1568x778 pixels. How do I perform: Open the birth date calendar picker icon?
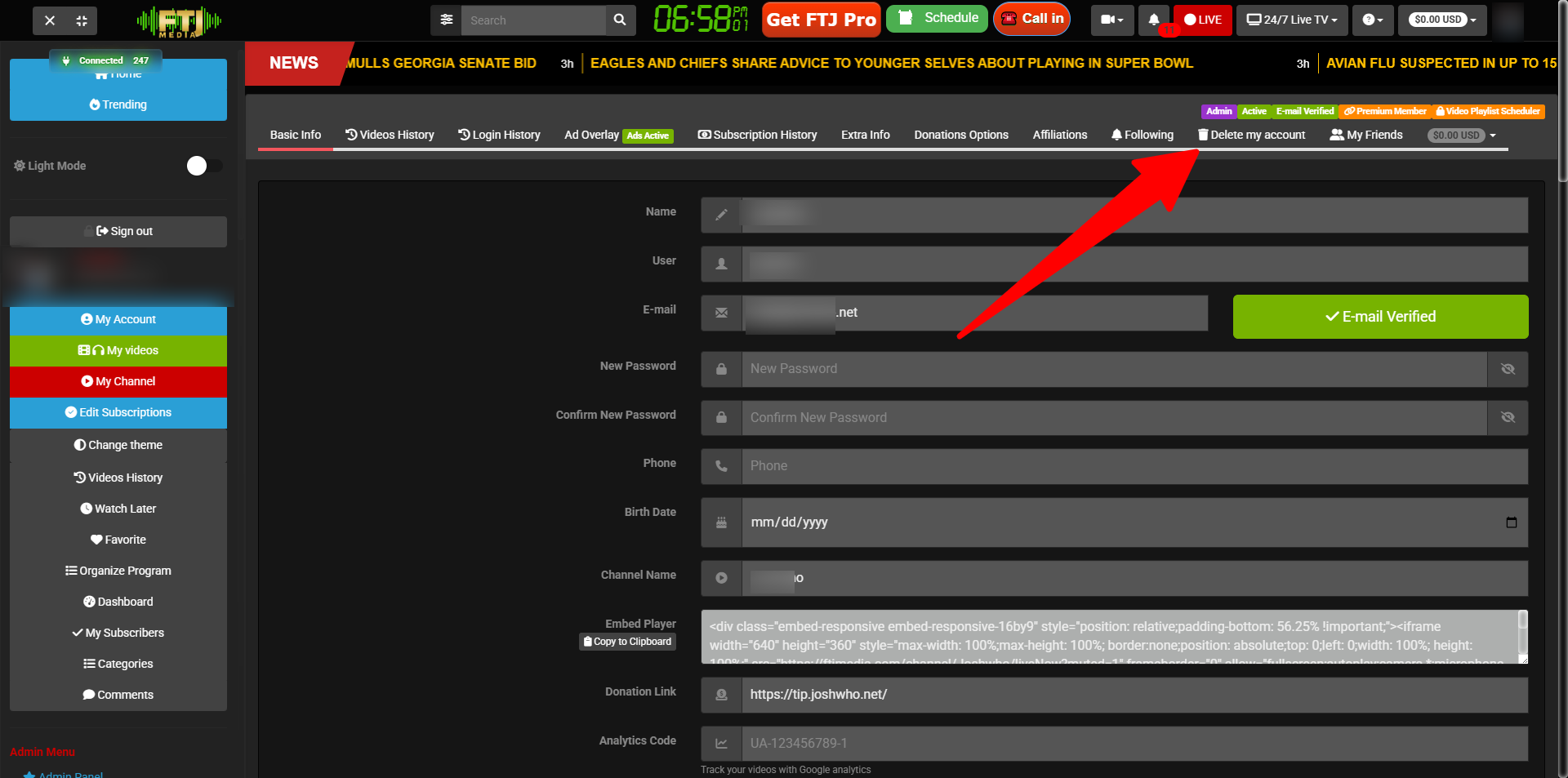[1511, 522]
